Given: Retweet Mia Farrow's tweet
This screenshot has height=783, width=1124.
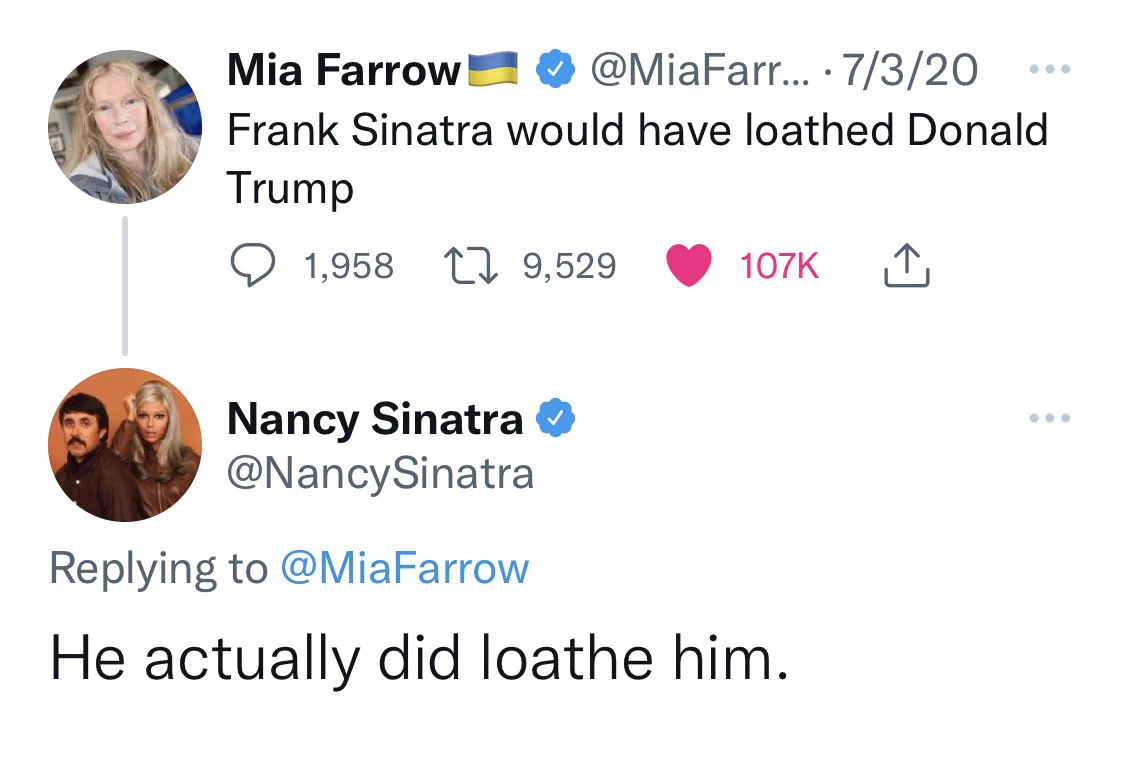Looking at the screenshot, I should (470, 265).
